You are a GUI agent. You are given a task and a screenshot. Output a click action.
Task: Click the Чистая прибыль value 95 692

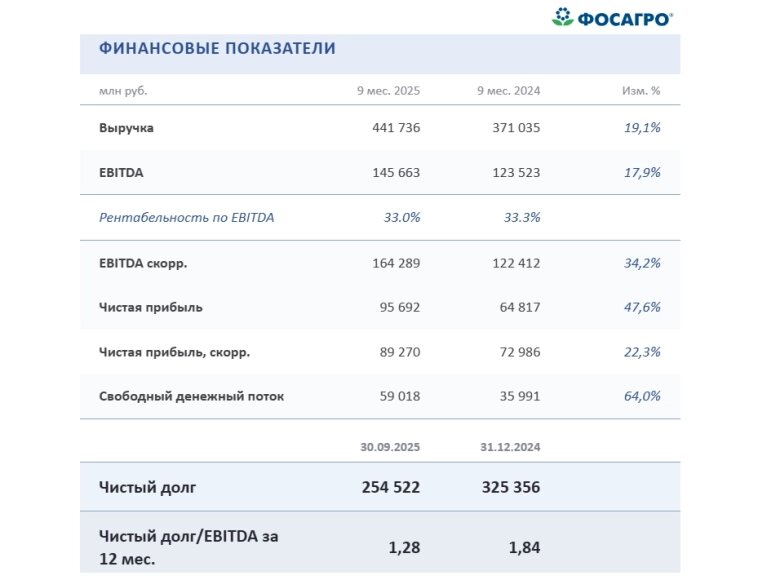(x=398, y=307)
